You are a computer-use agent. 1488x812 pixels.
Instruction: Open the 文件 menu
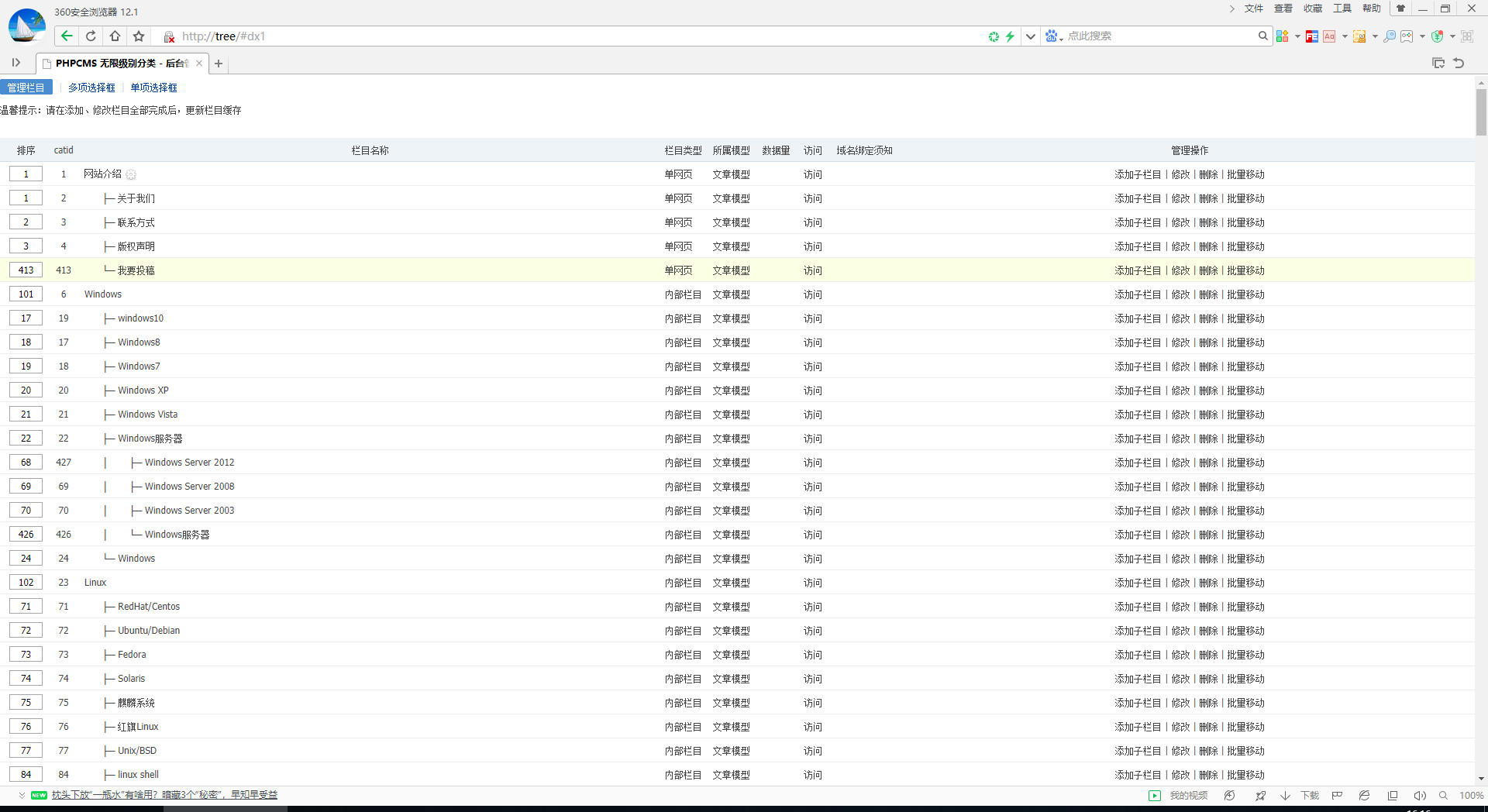click(1254, 9)
